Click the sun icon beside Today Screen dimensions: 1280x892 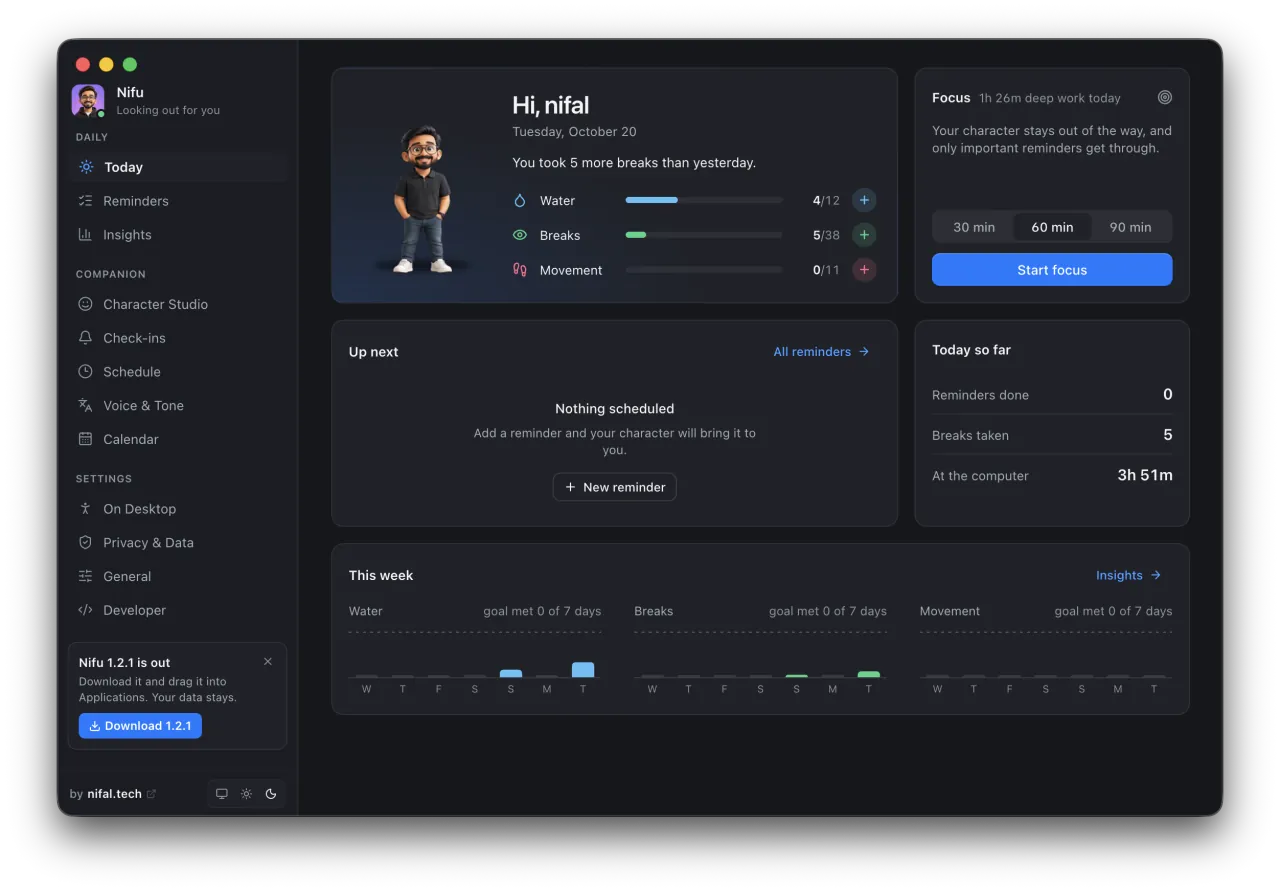(86, 167)
